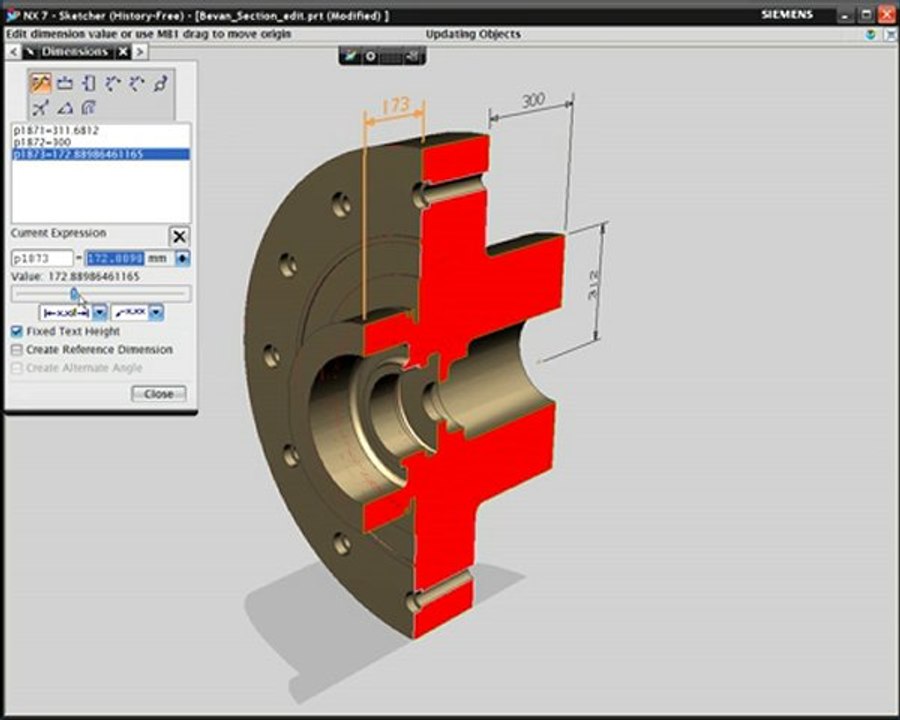Open leader orientation dropdown arrow
The image size is (900, 720).
pos(156,312)
